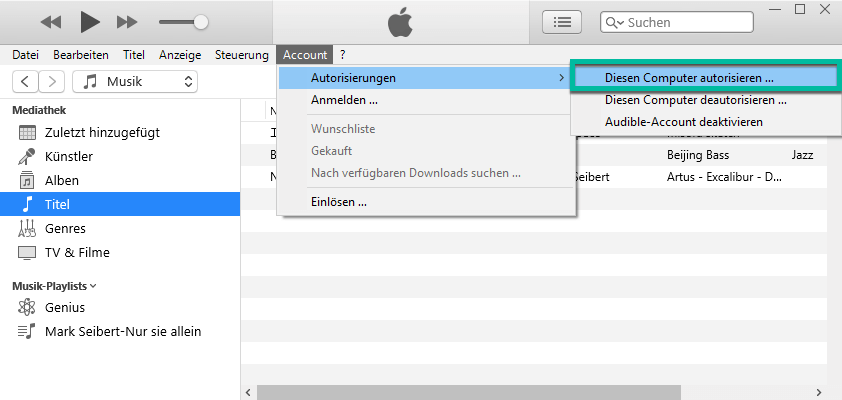Image resolution: width=842 pixels, height=400 pixels.
Task: Select Alben in the sidebar
Action: 120,180
